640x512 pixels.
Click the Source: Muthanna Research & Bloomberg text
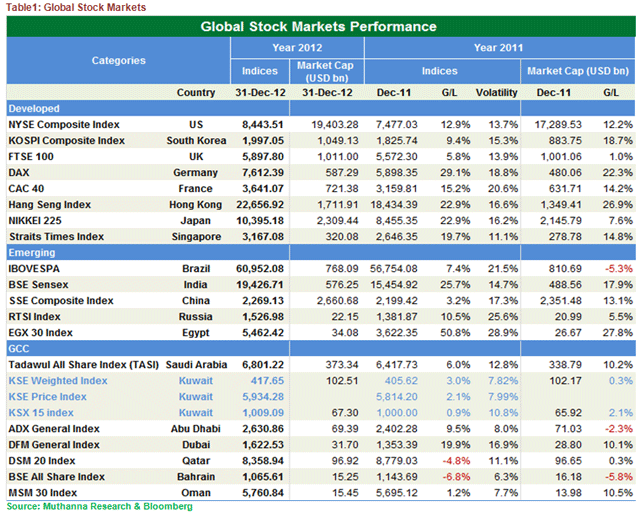(99, 506)
